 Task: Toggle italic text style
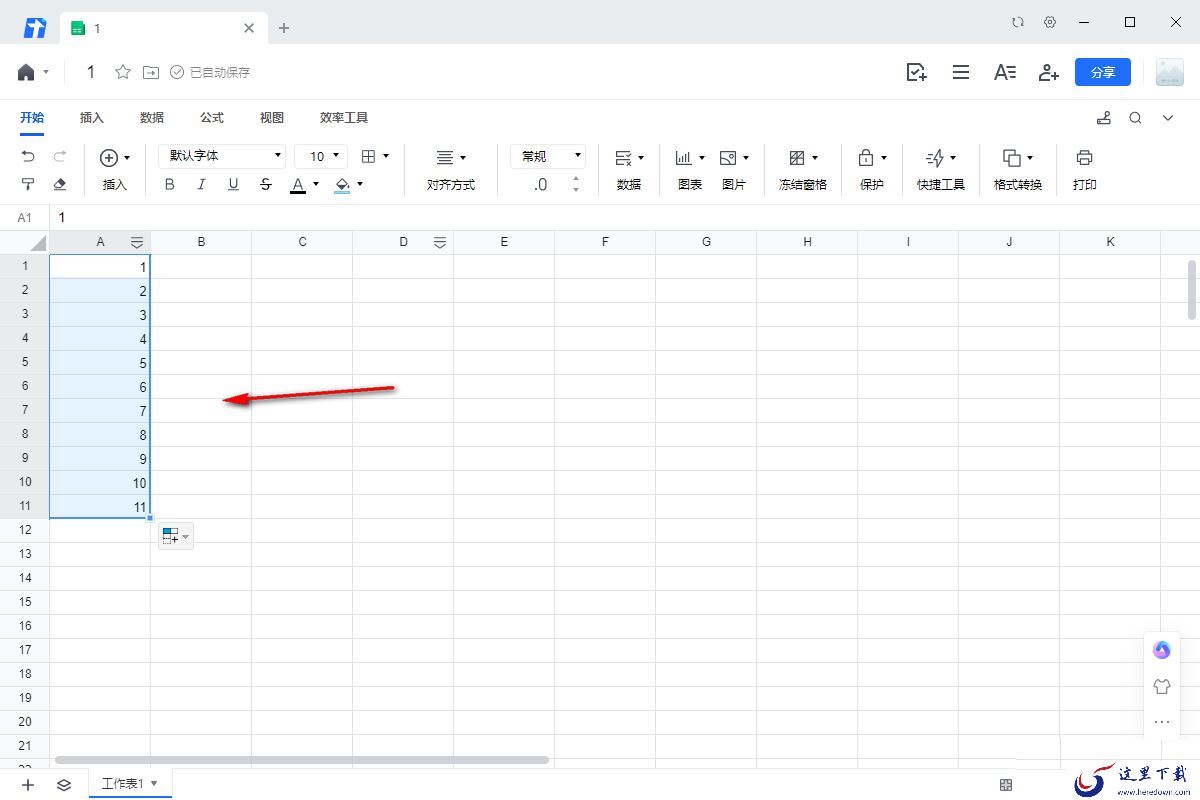click(x=201, y=184)
